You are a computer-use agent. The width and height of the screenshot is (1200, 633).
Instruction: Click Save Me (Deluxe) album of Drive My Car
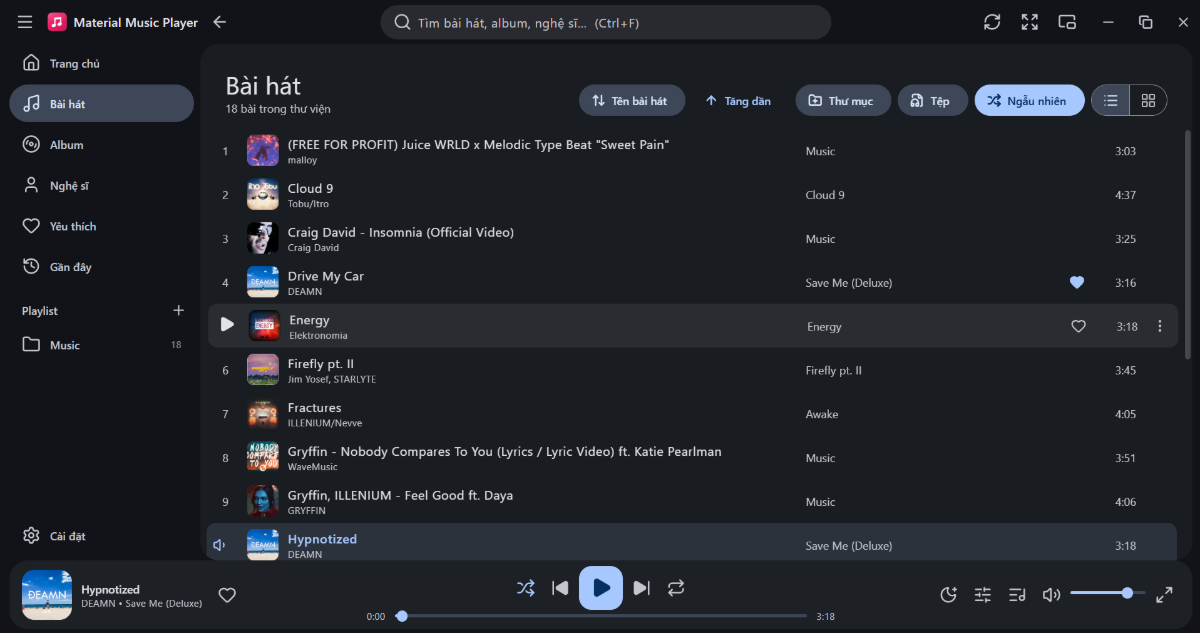click(x=849, y=283)
